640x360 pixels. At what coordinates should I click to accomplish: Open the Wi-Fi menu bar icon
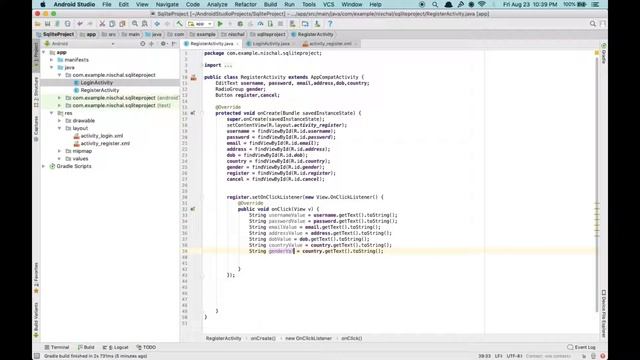click(482, 4)
